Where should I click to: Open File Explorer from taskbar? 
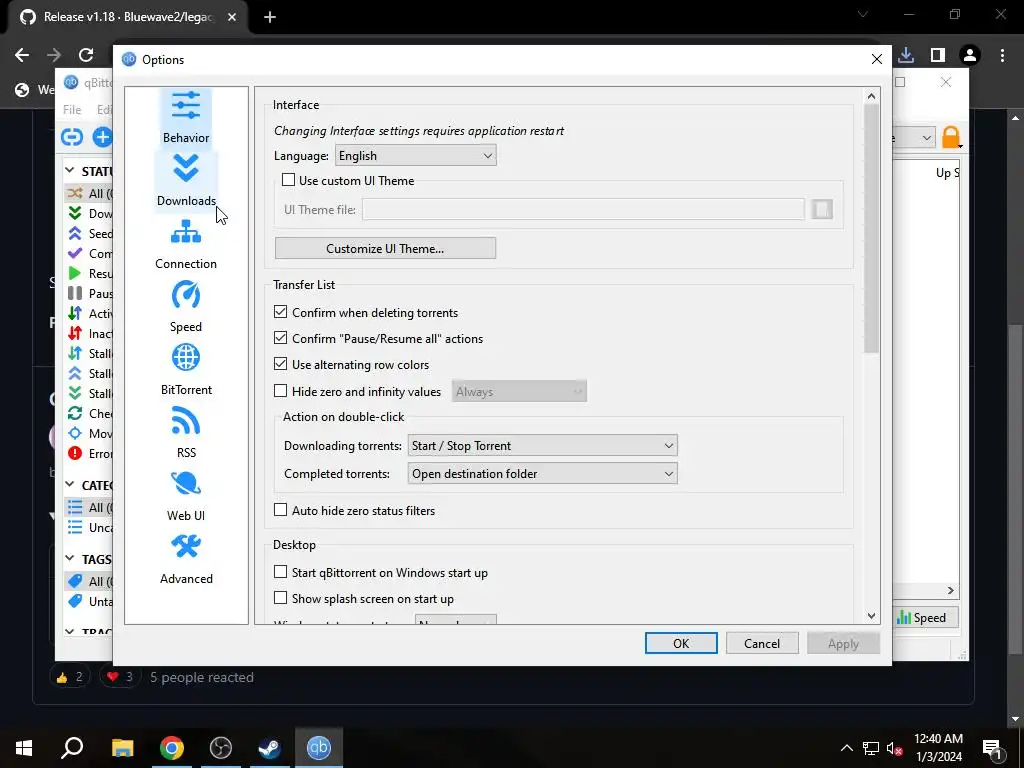[x=122, y=748]
